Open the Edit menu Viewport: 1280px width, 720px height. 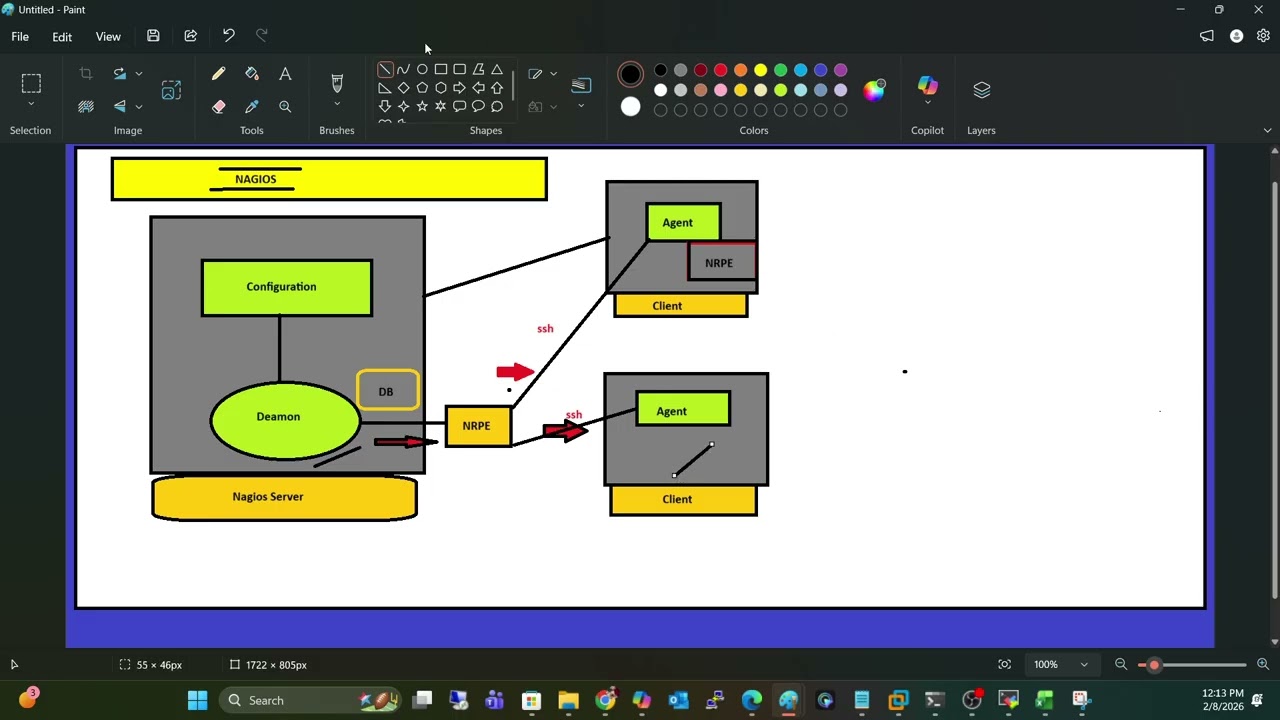[x=62, y=37]
